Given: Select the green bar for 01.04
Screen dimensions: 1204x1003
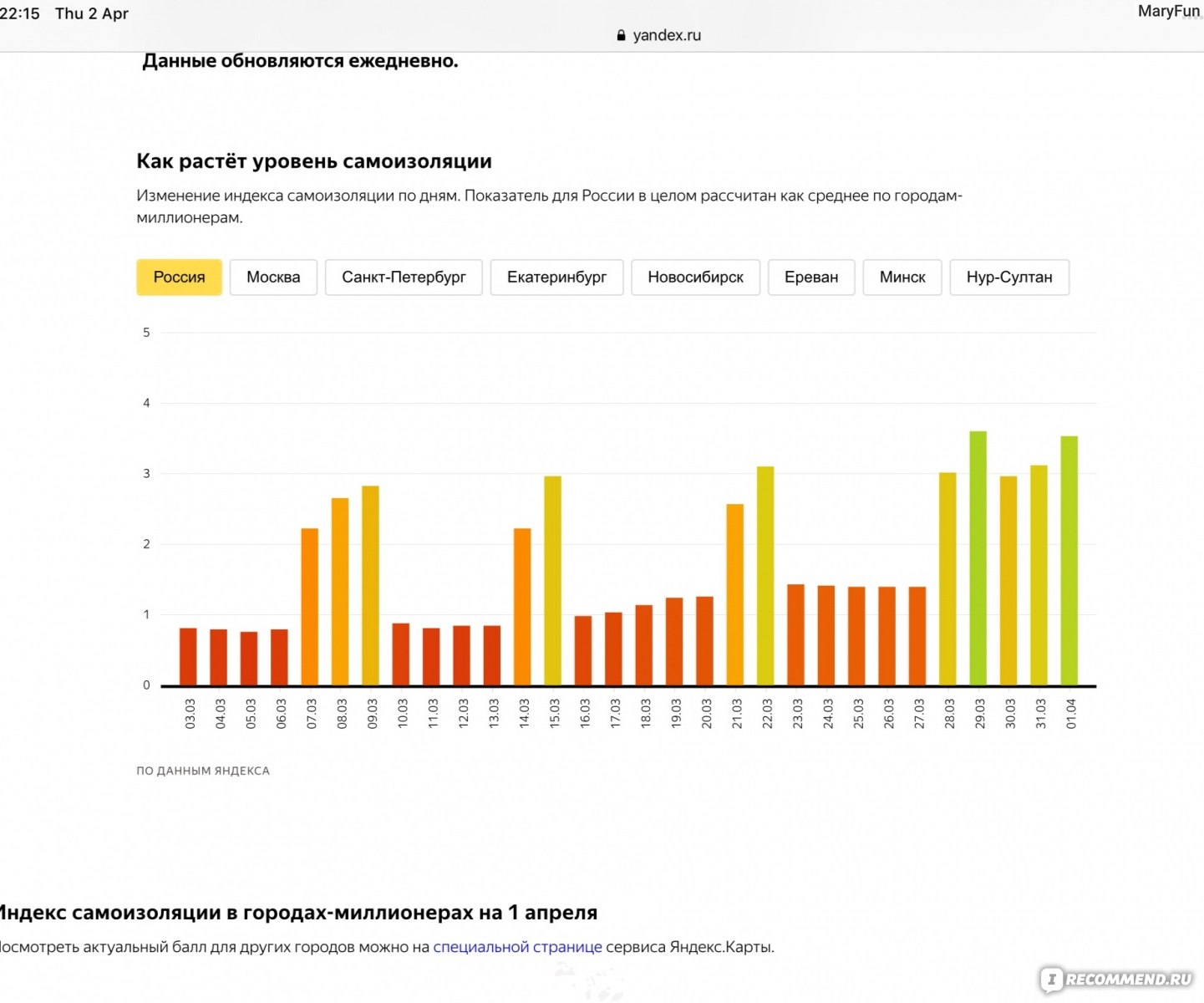Looking at the screenshot, I should (x=1069, y=561).
